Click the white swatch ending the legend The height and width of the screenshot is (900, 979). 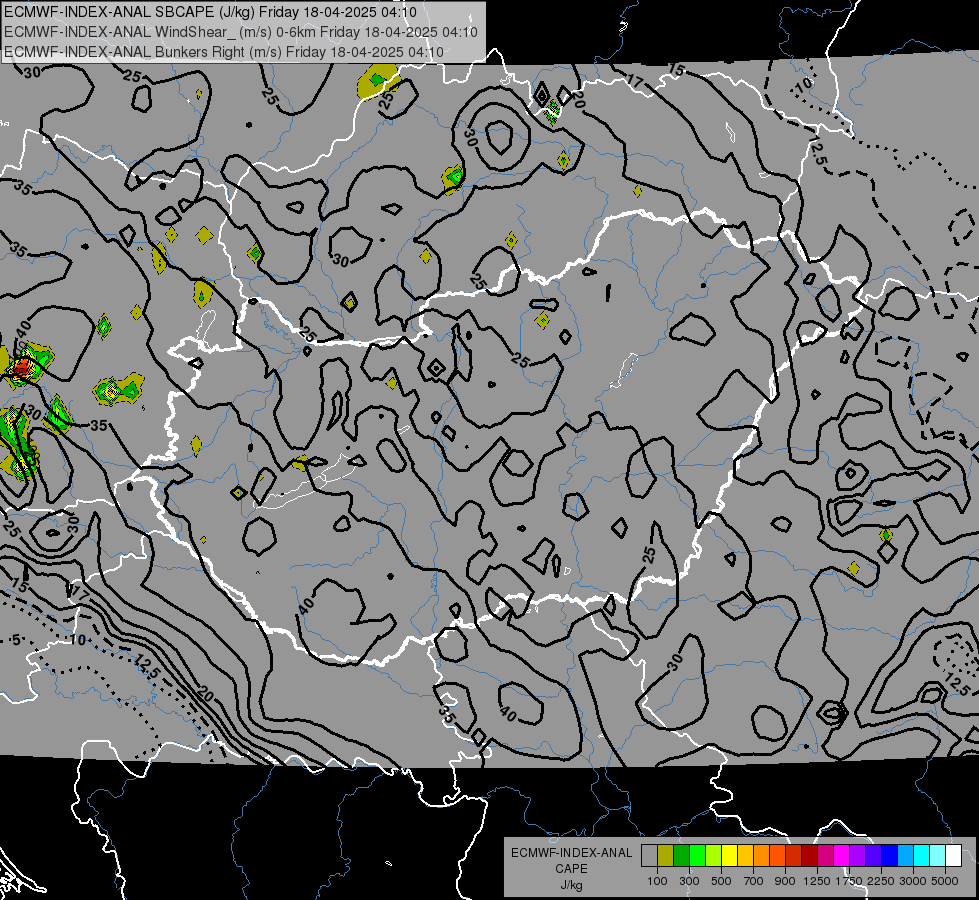tap(953, 855)
